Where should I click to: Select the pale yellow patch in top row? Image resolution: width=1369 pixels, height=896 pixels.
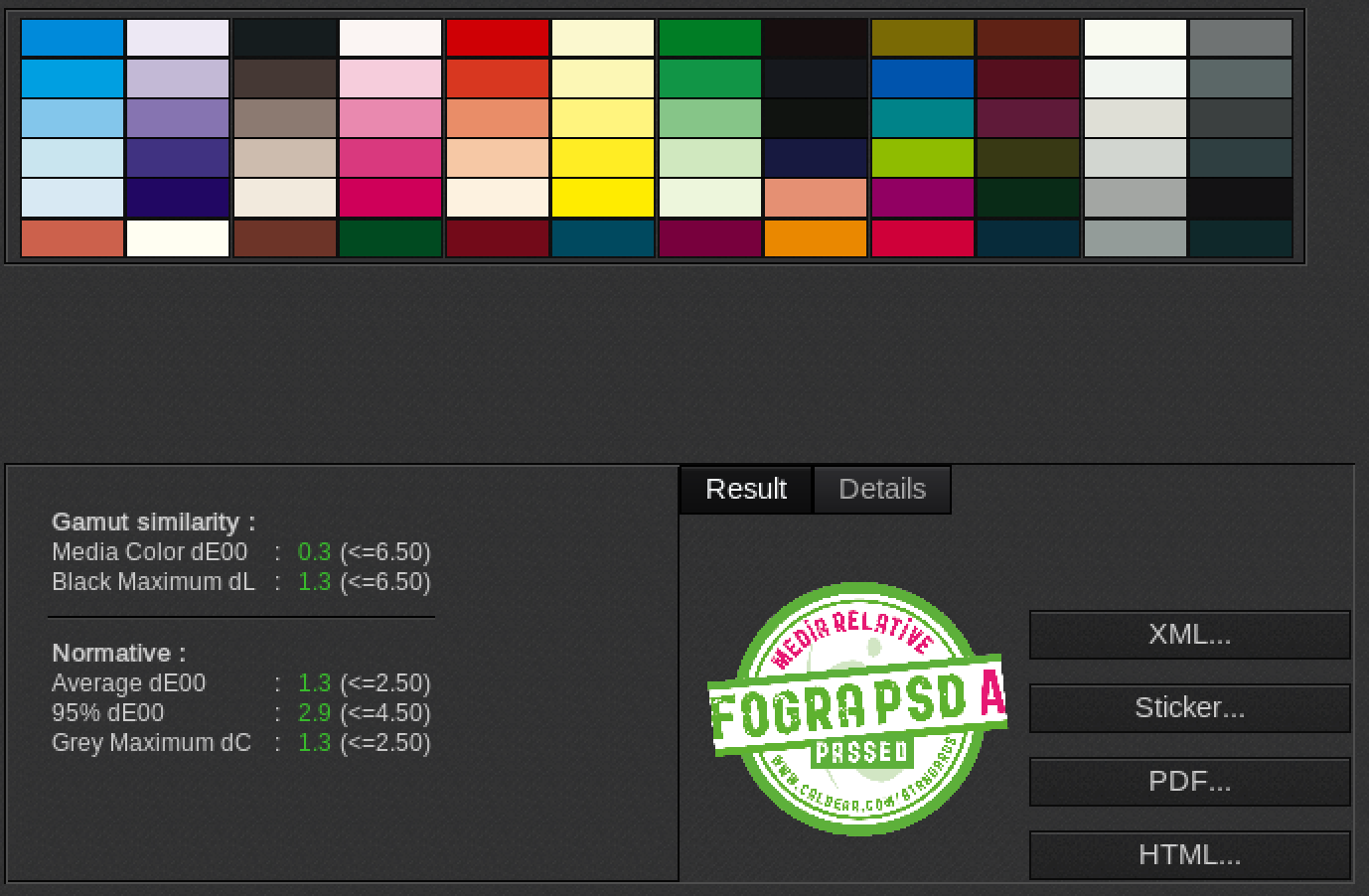pyautogui.click(x=603, y=39)
